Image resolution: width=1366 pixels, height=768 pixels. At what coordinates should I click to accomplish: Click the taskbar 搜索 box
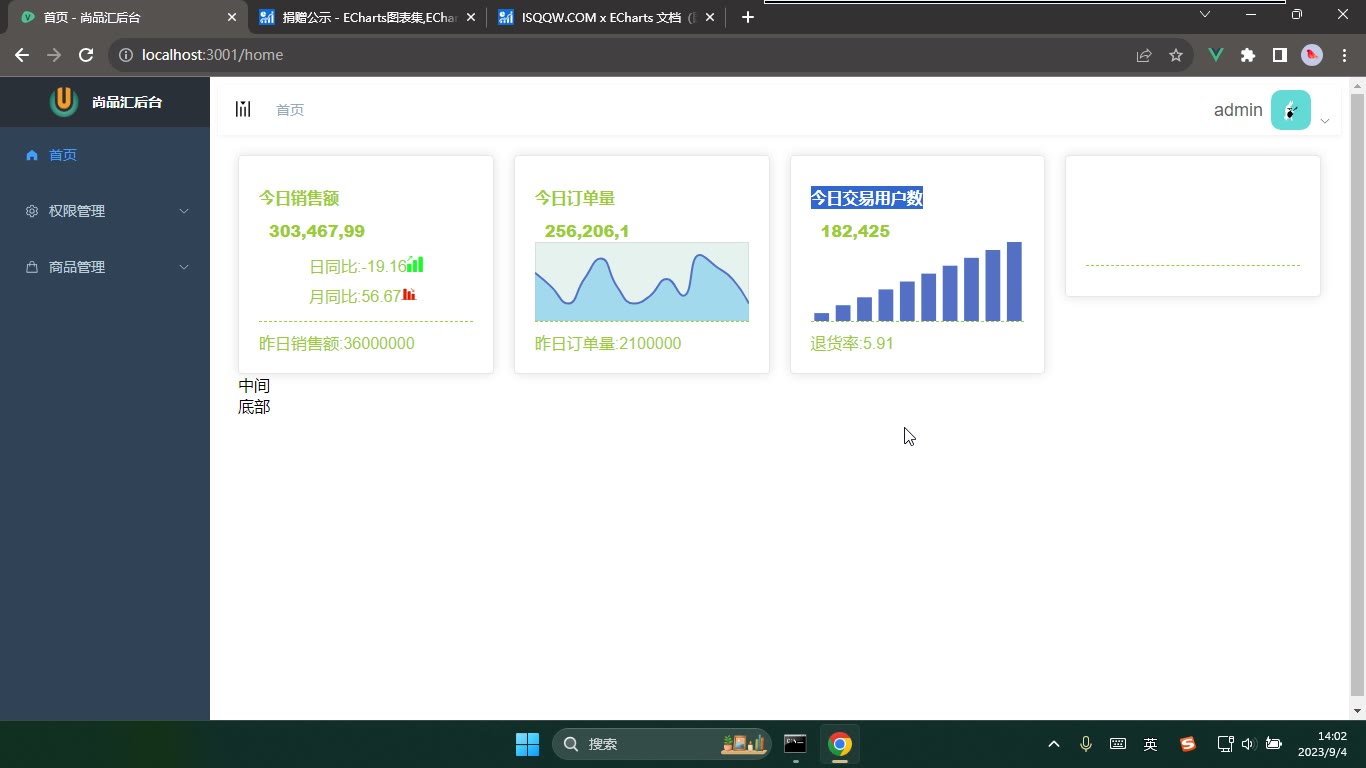[x=661, y=744]
